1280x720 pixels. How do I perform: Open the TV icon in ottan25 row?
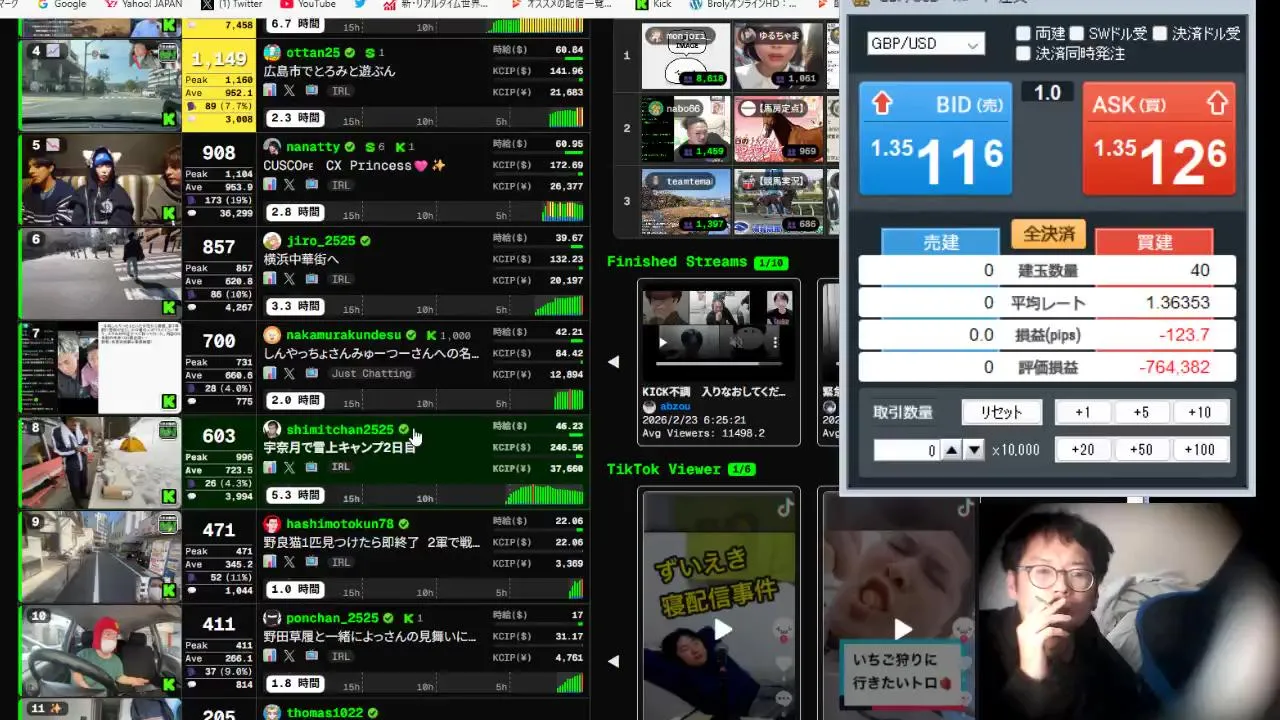(311, 90)
